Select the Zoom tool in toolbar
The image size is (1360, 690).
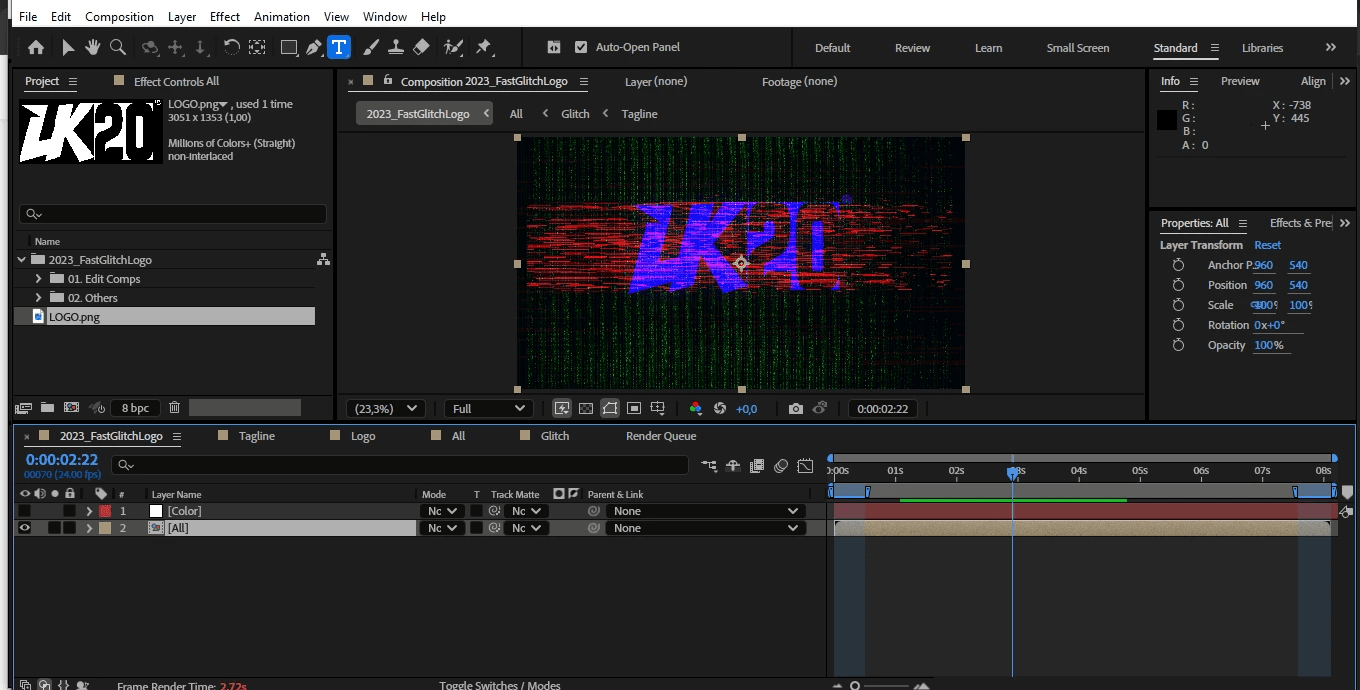click(x=117, y=47)
